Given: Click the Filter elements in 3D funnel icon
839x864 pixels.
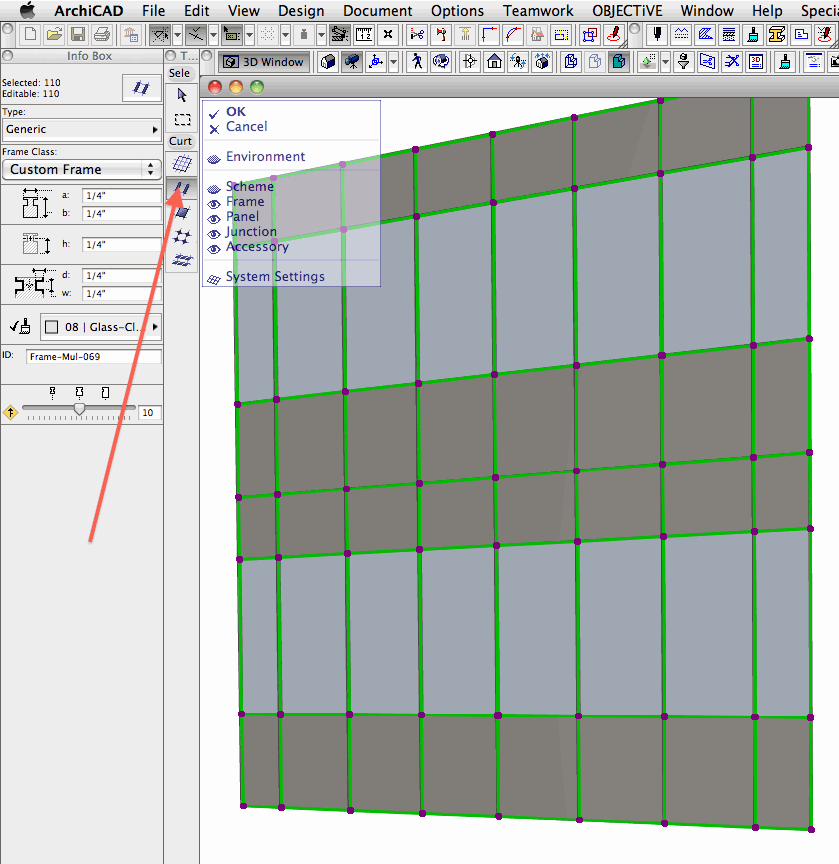Looking at the screenshot, I should pos(684,62).
